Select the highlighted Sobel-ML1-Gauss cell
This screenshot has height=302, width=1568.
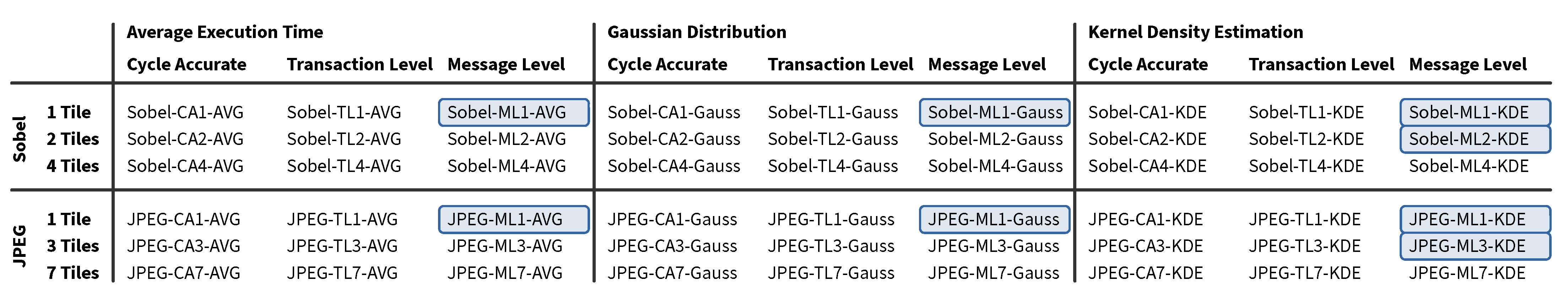coord(994,113)
